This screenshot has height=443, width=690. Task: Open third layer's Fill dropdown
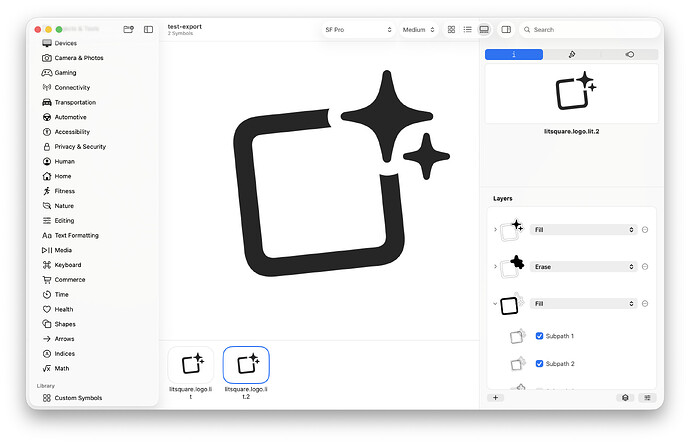point(584,304)
